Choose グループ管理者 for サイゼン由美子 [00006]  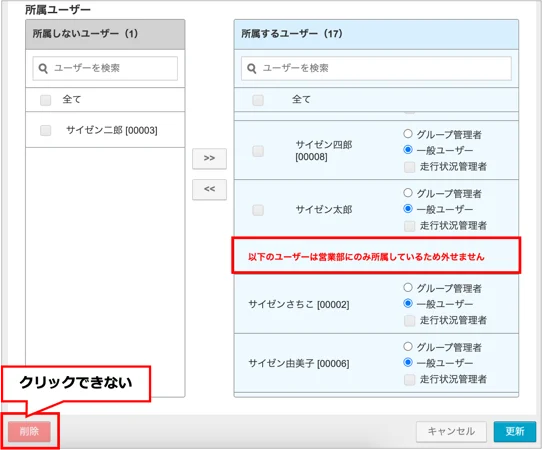(408, 346)
